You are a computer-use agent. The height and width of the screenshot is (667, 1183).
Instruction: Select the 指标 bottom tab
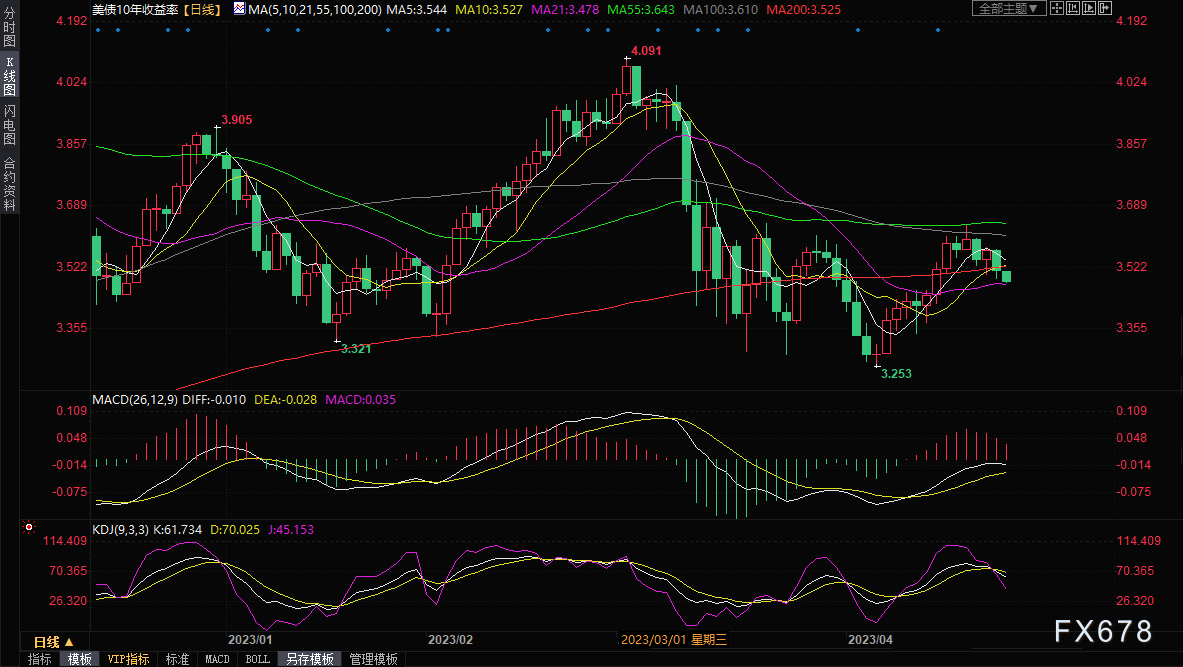(40, 659)
